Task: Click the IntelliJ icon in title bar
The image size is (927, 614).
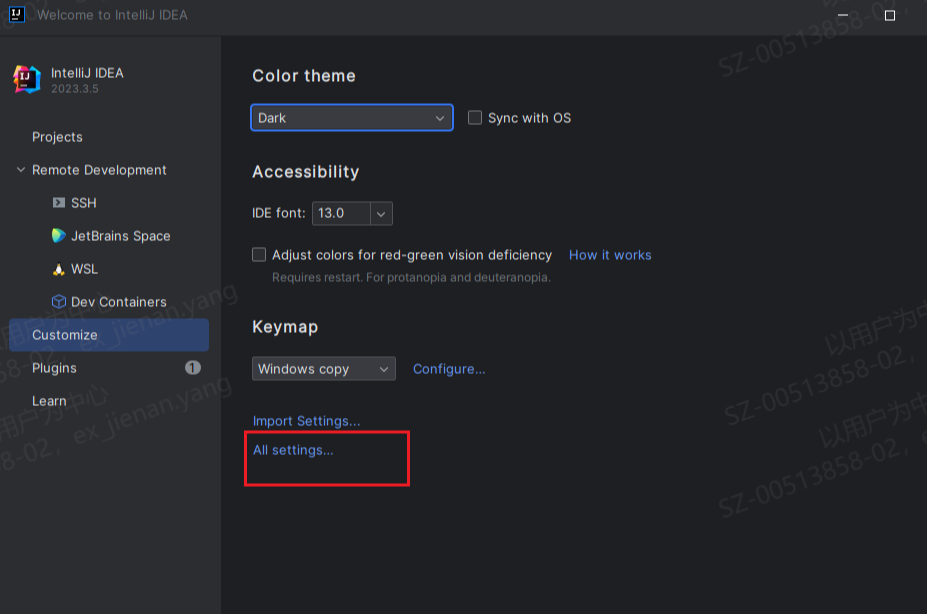Action: coord(17,14)
